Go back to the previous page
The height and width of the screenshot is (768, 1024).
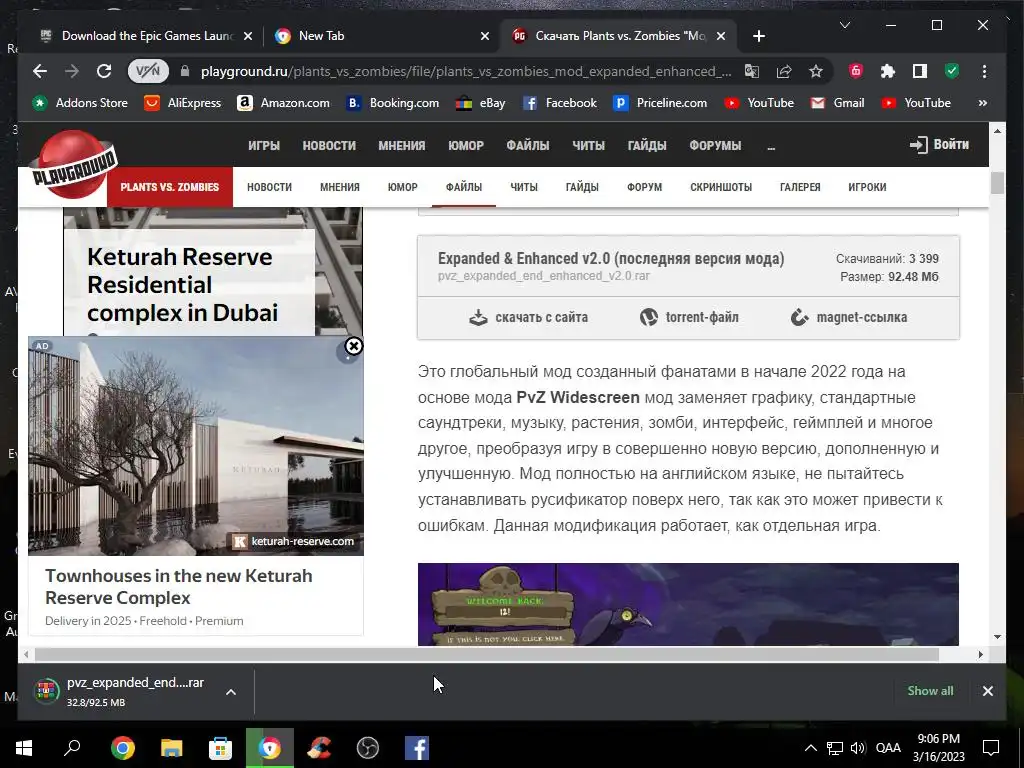[x=40, y=71]
